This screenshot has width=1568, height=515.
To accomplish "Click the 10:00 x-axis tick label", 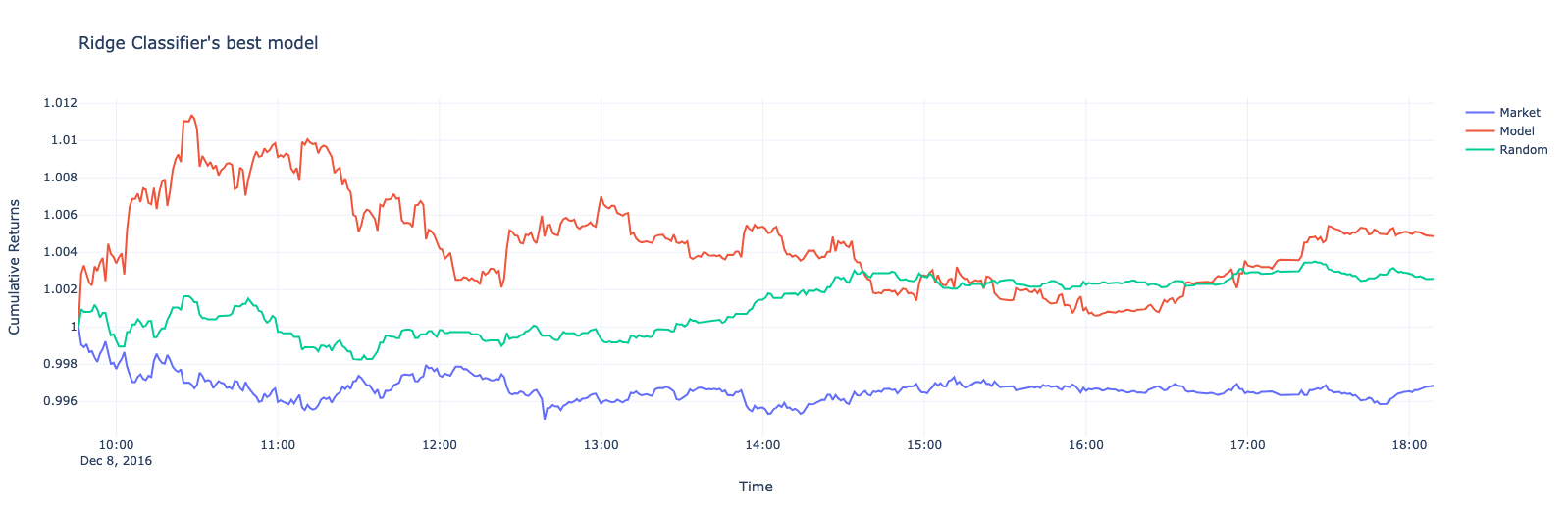I will coord(117,445).
